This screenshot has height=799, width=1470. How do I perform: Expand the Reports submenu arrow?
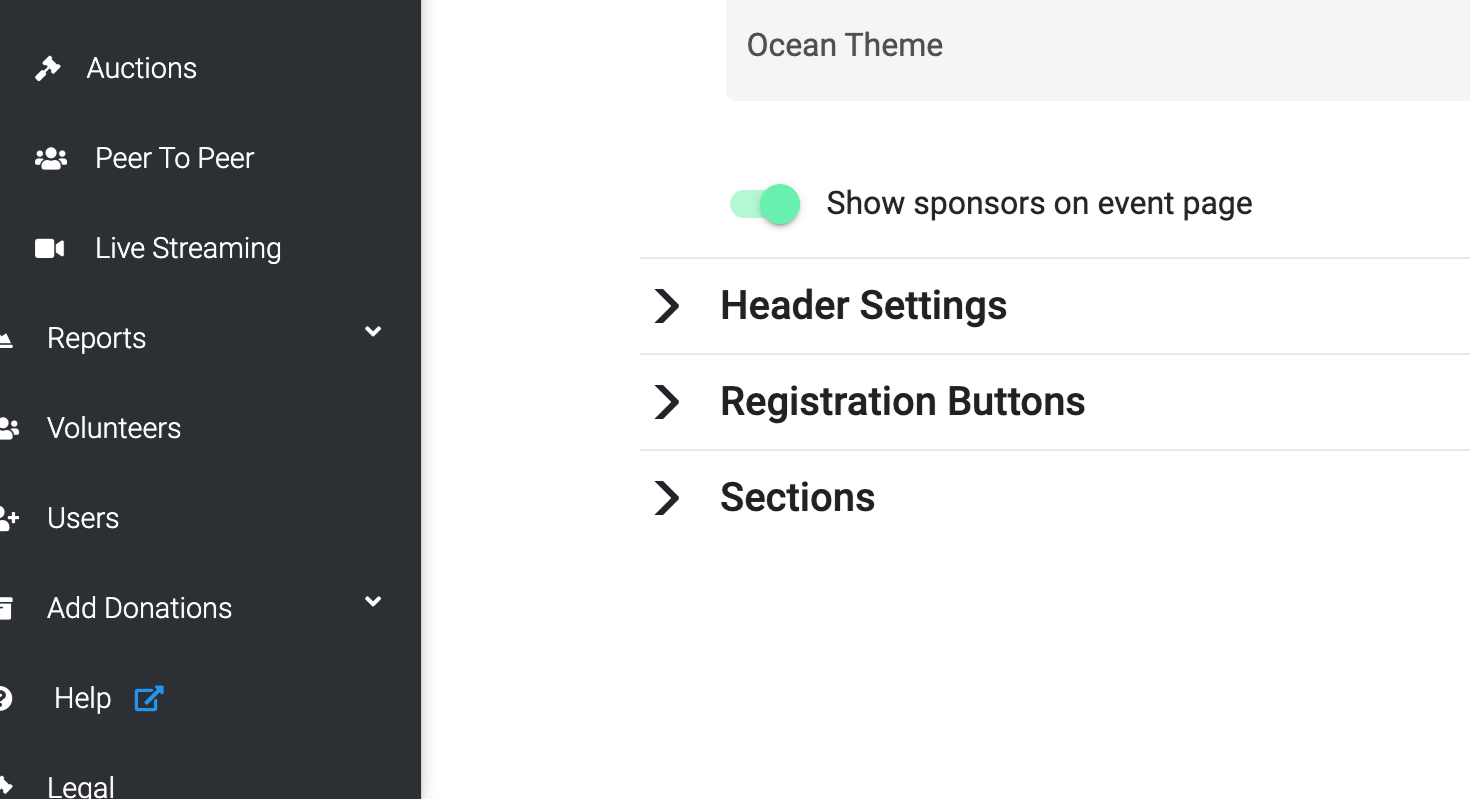click(373, 332)
